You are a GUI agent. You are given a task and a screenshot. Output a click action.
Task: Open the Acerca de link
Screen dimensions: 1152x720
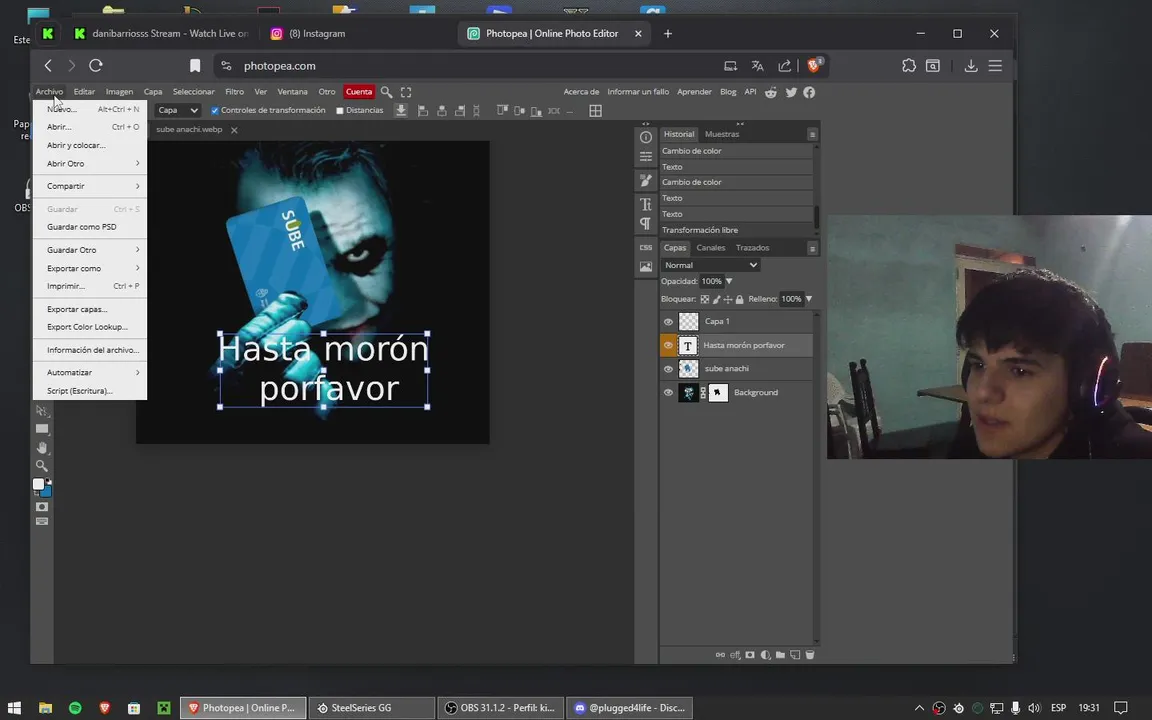click(581, 92)
